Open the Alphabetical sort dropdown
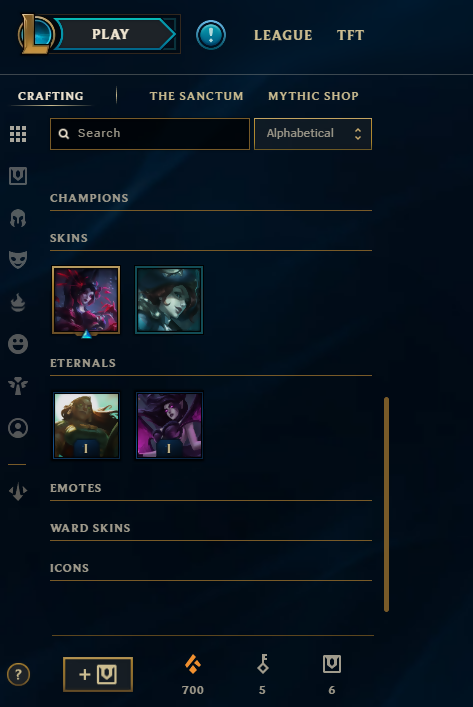Screen dimensions: 473x707 coord(313,133)
